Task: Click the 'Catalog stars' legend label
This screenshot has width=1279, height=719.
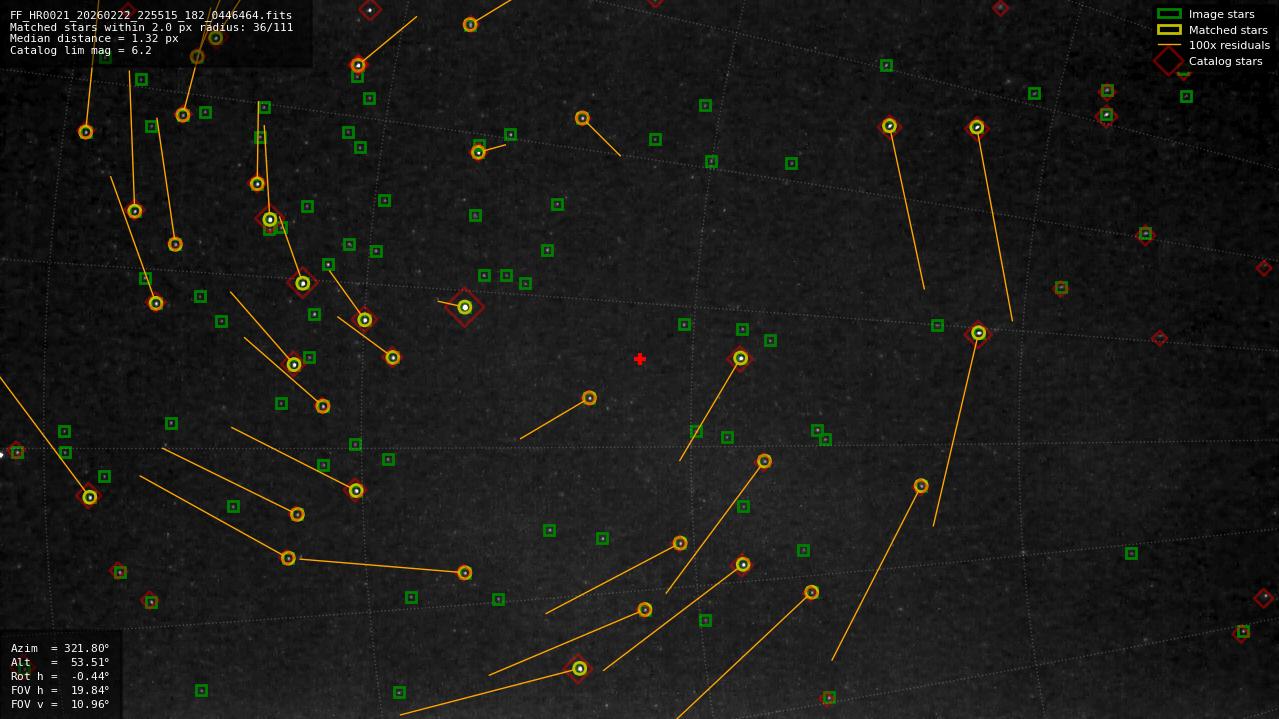Action: pos(1226,62)
